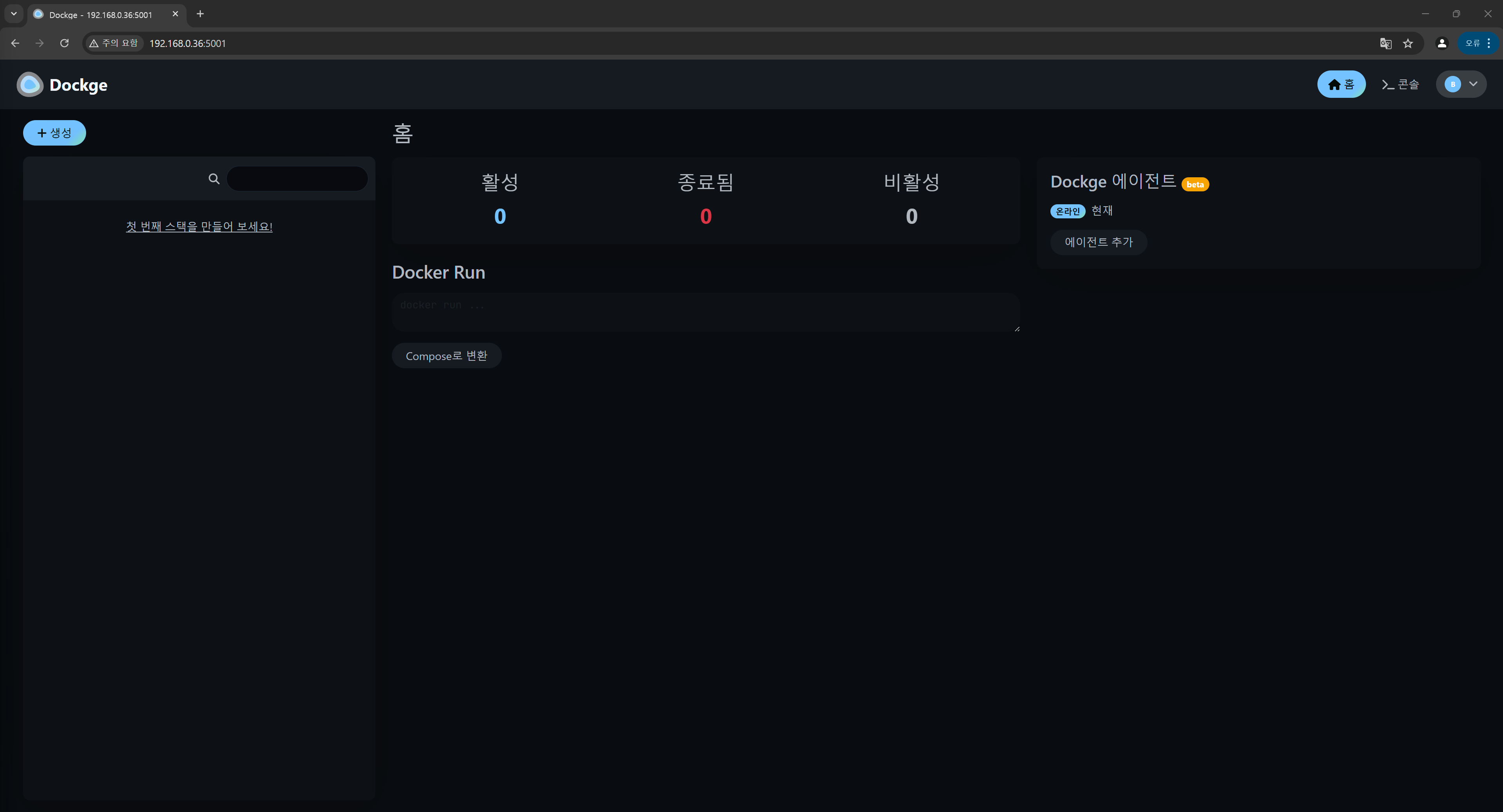1503x812 pixels.
Task: Open tab search dropdown arrow
Action: [x=13, y=14]
